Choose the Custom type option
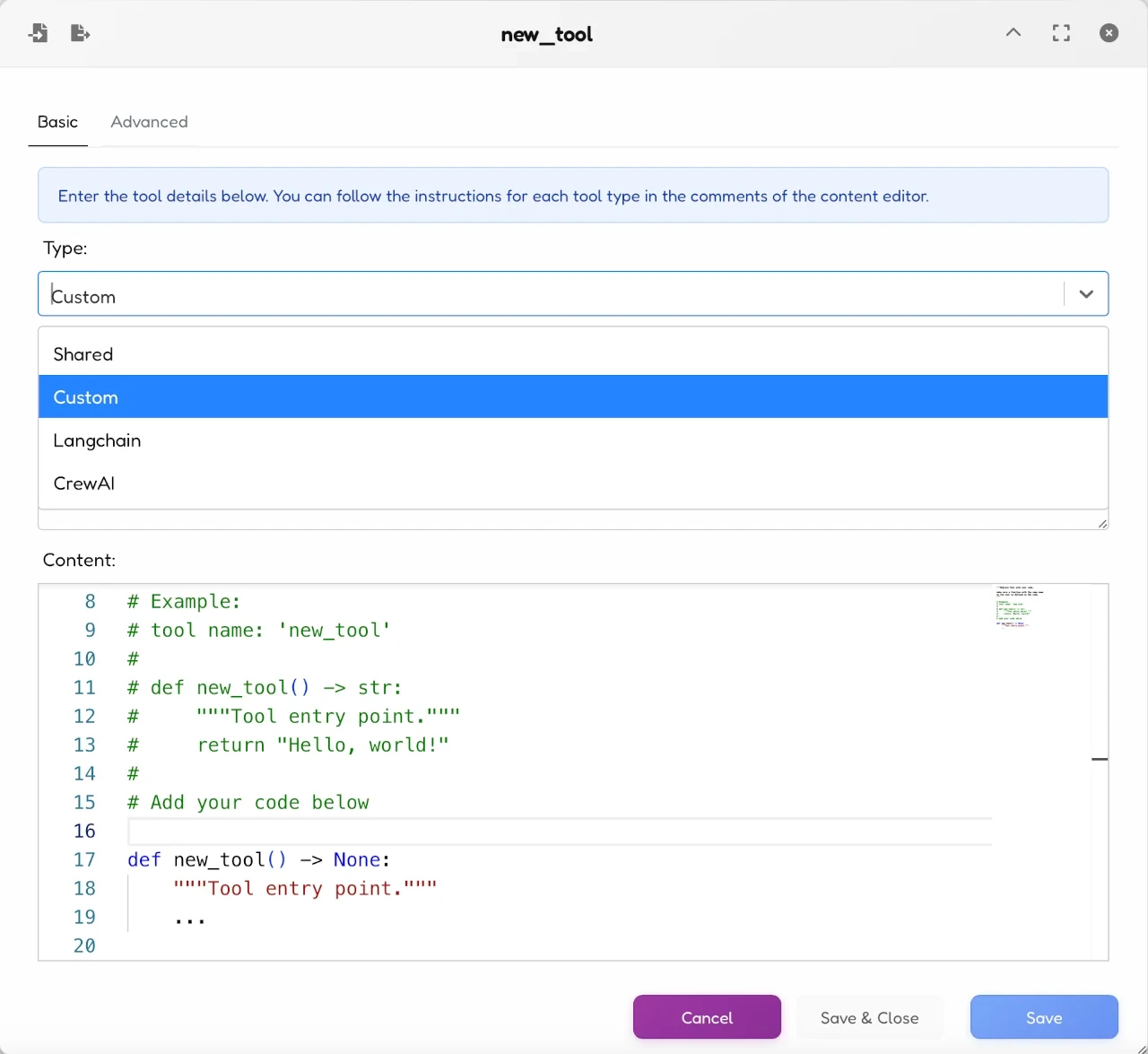The width and height of the screenshot is (1148, 1054). point(573,396)
